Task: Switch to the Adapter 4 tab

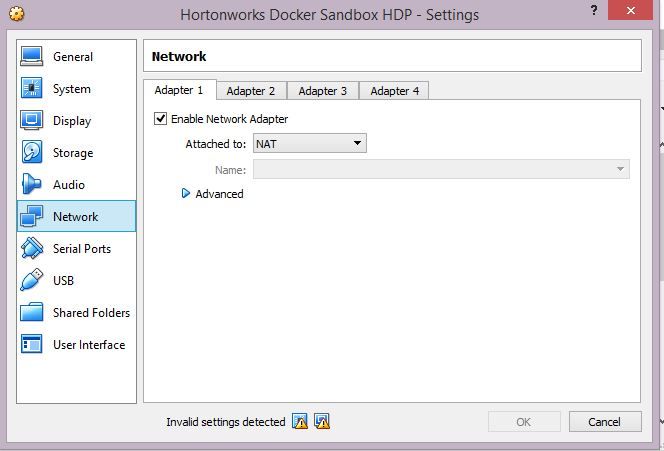Action: 395,91
